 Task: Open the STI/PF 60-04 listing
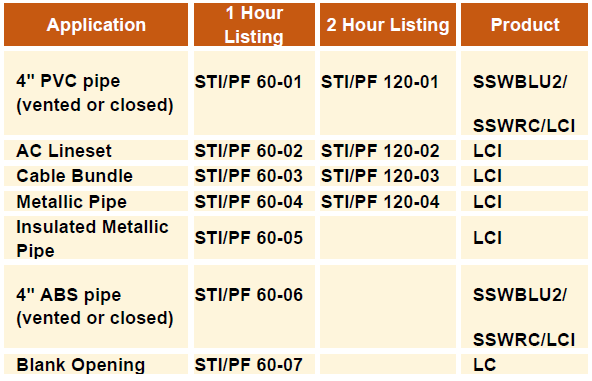248,202
